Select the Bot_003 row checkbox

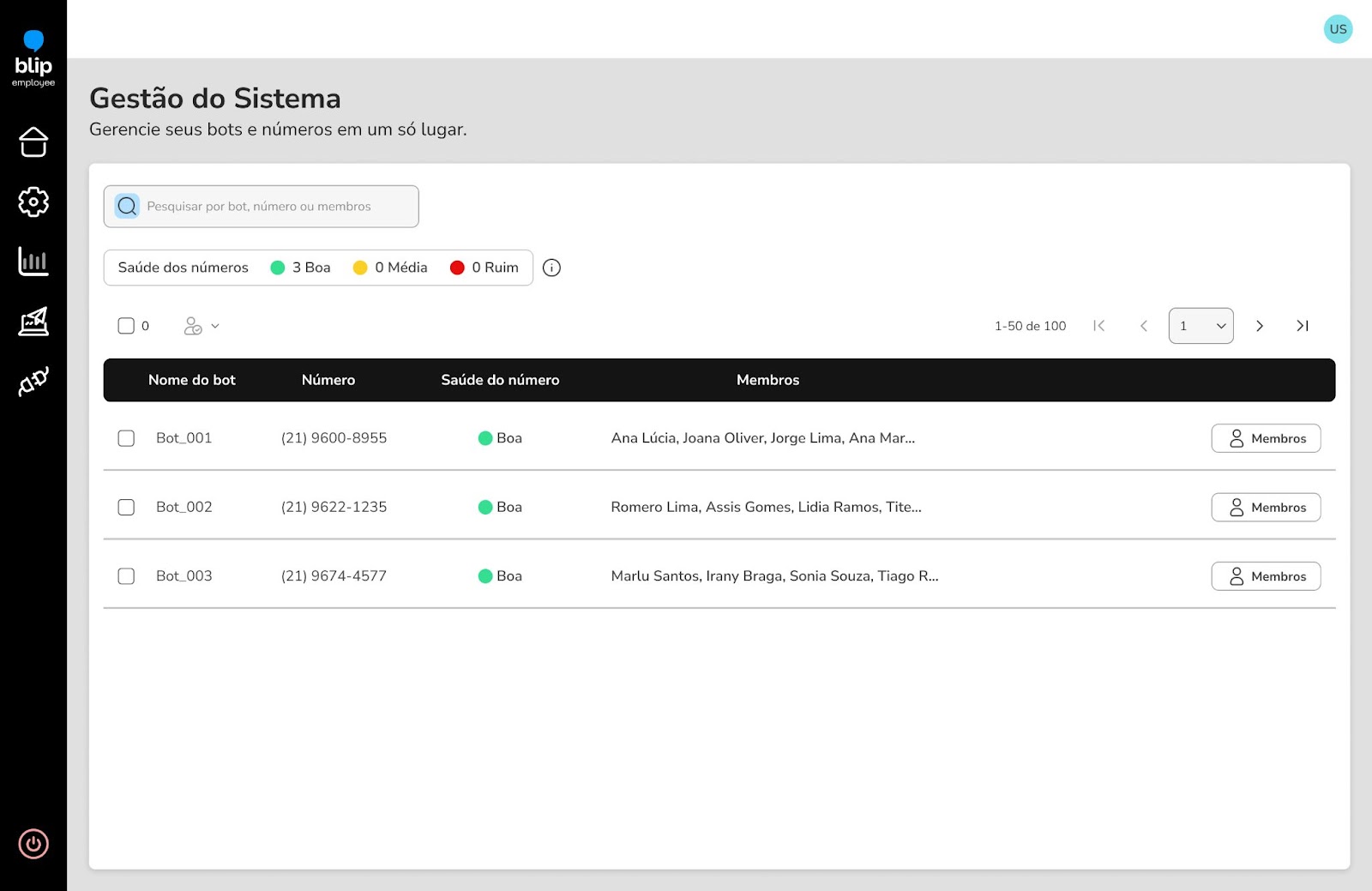click(x=126, y=576)
